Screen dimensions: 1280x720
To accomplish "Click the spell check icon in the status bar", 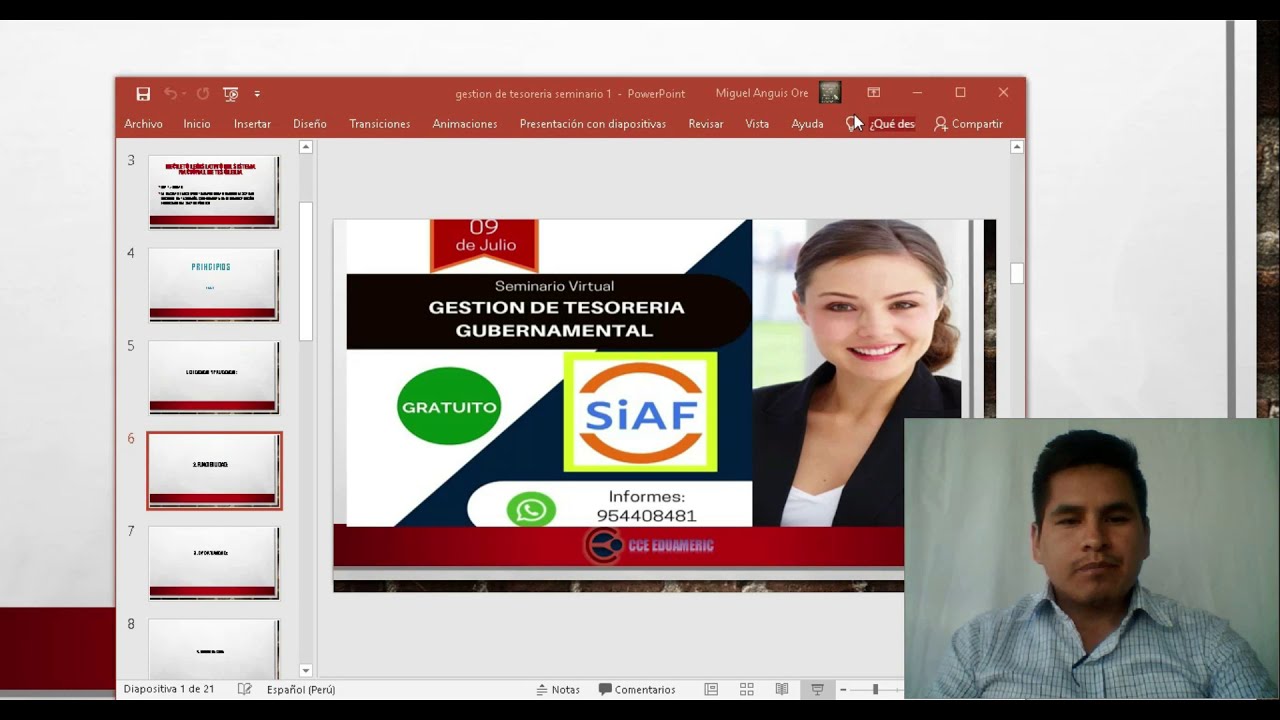I will coord(244,689).
